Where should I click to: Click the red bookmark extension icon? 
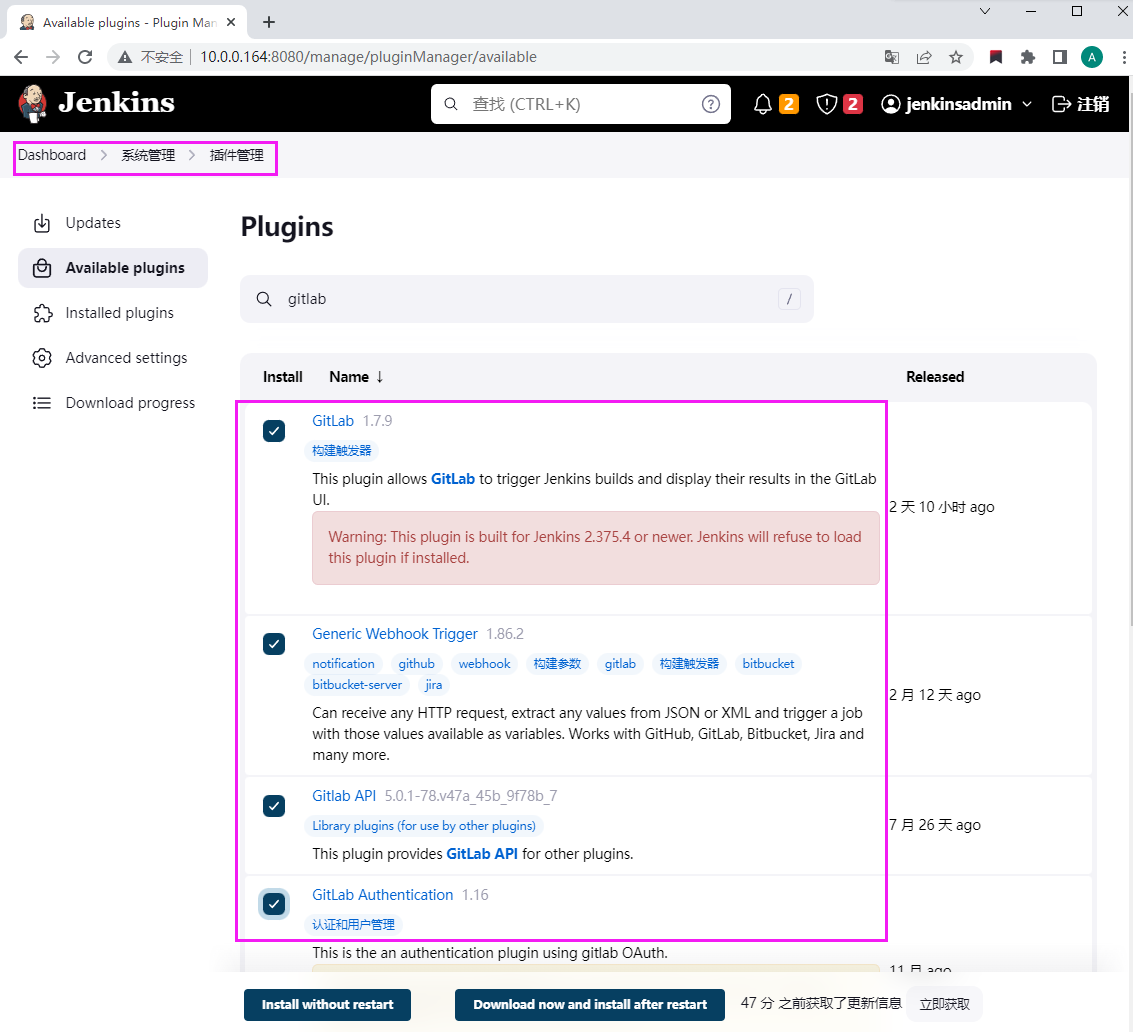pos(996,57)
